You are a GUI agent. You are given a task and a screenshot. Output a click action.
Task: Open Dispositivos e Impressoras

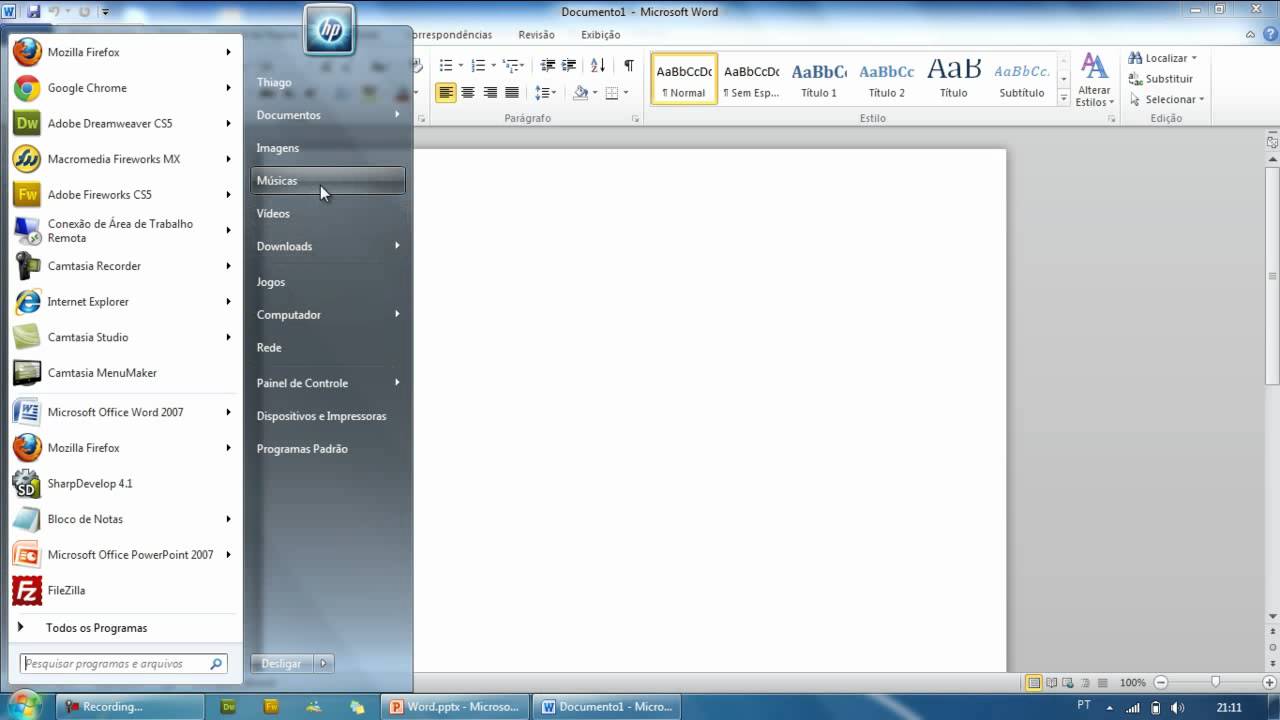(x=328, y=416)
